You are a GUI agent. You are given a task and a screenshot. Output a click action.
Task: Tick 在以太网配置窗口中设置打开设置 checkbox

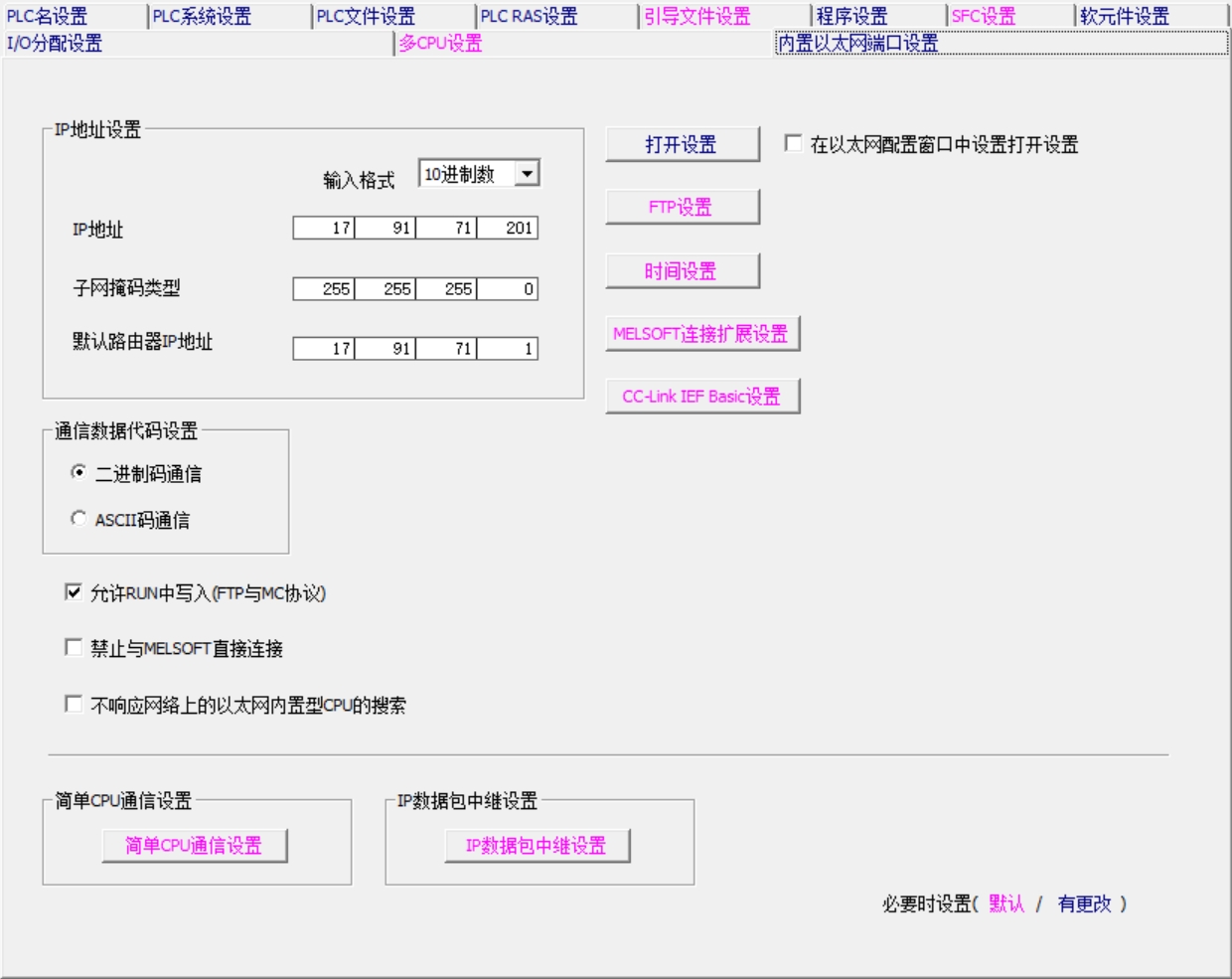pyautogui.click(x=793, y=143)
